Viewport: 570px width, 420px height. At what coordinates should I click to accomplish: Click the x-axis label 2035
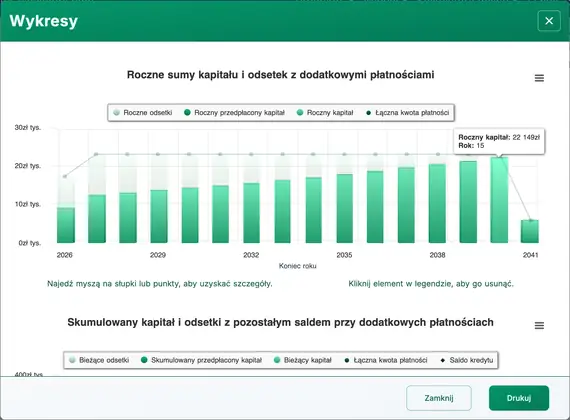(344, 255)
